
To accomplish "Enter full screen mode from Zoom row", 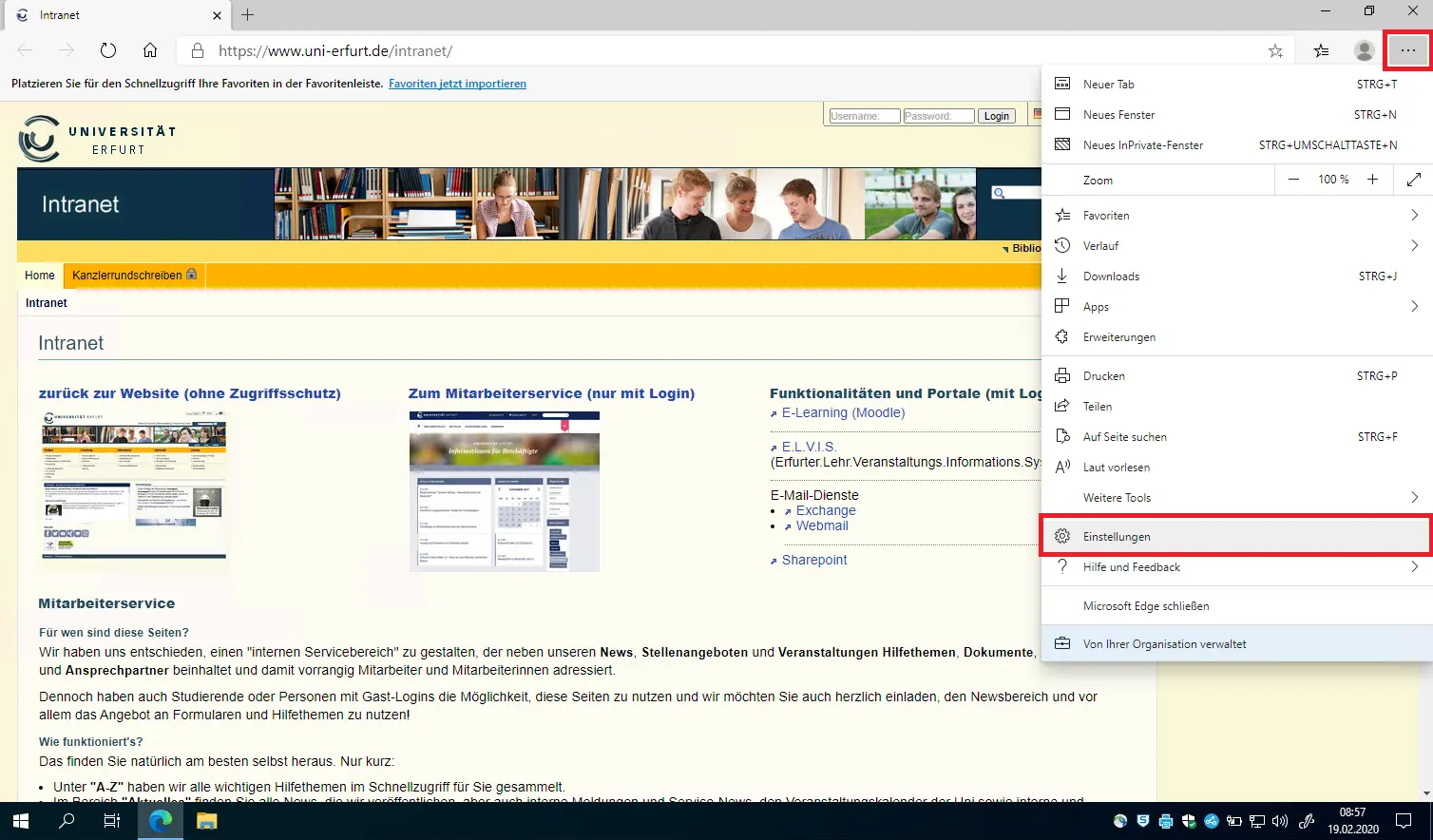I will (x=1413, y=180).
